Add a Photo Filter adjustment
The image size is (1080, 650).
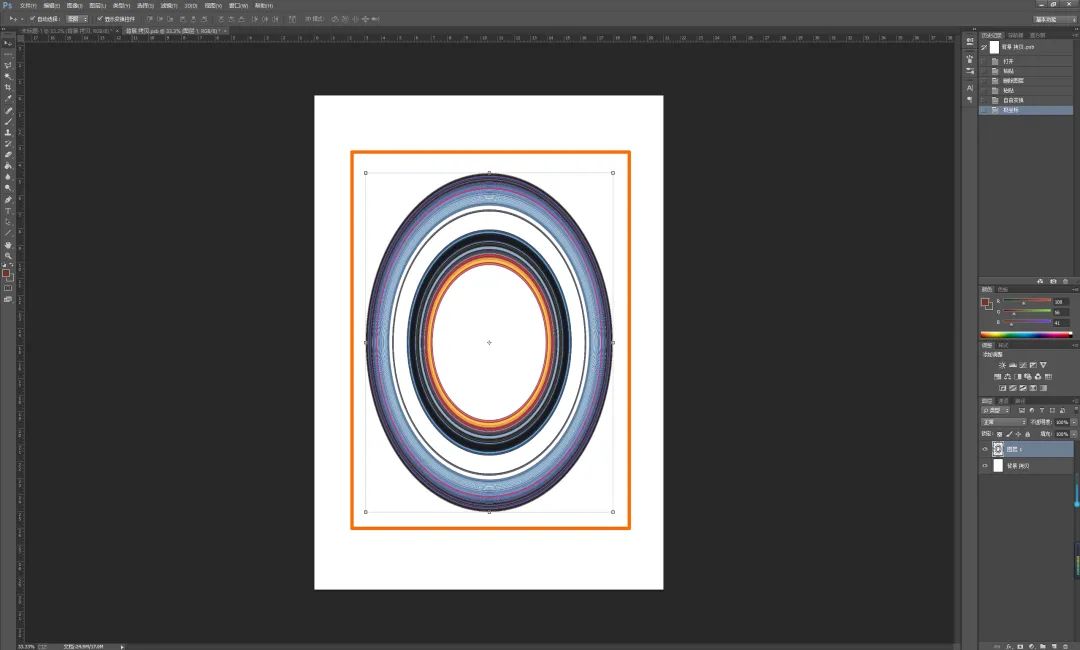1028,377
